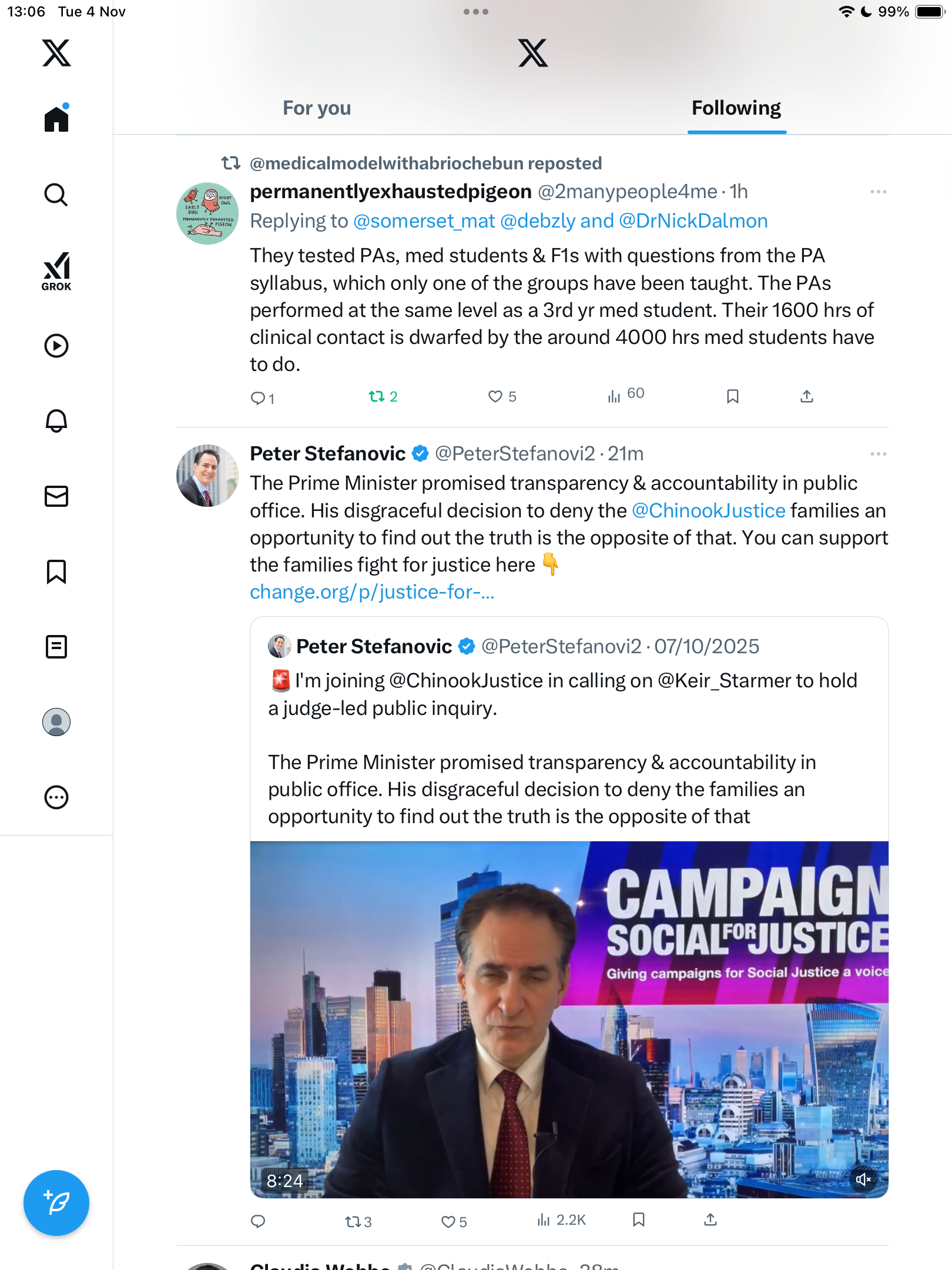This screenshot has width=952, height=1270.
Task: Open the sidebar More menu
Action: click(56, 797)
